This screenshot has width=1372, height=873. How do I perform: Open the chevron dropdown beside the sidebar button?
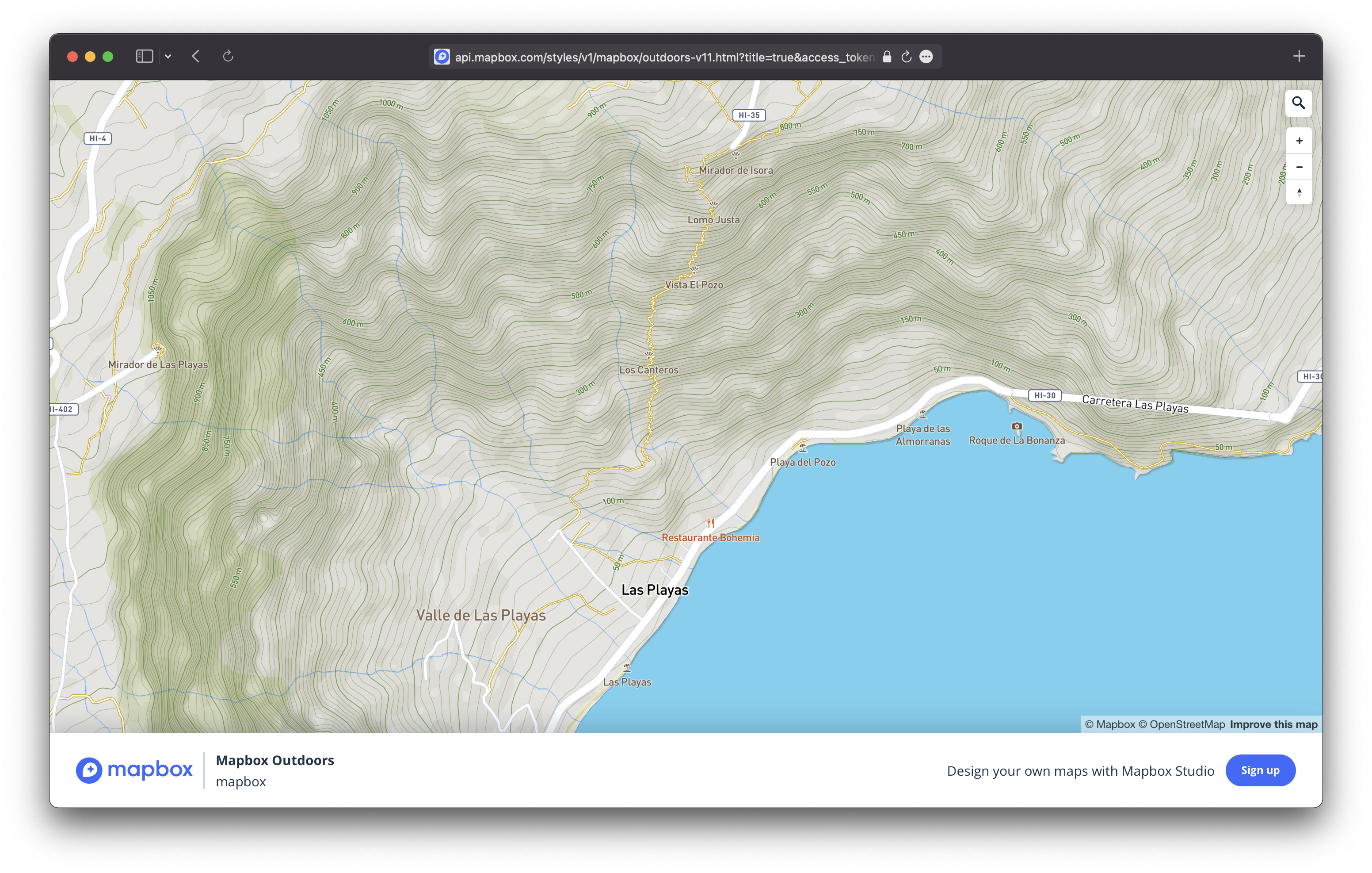[168, 57]
